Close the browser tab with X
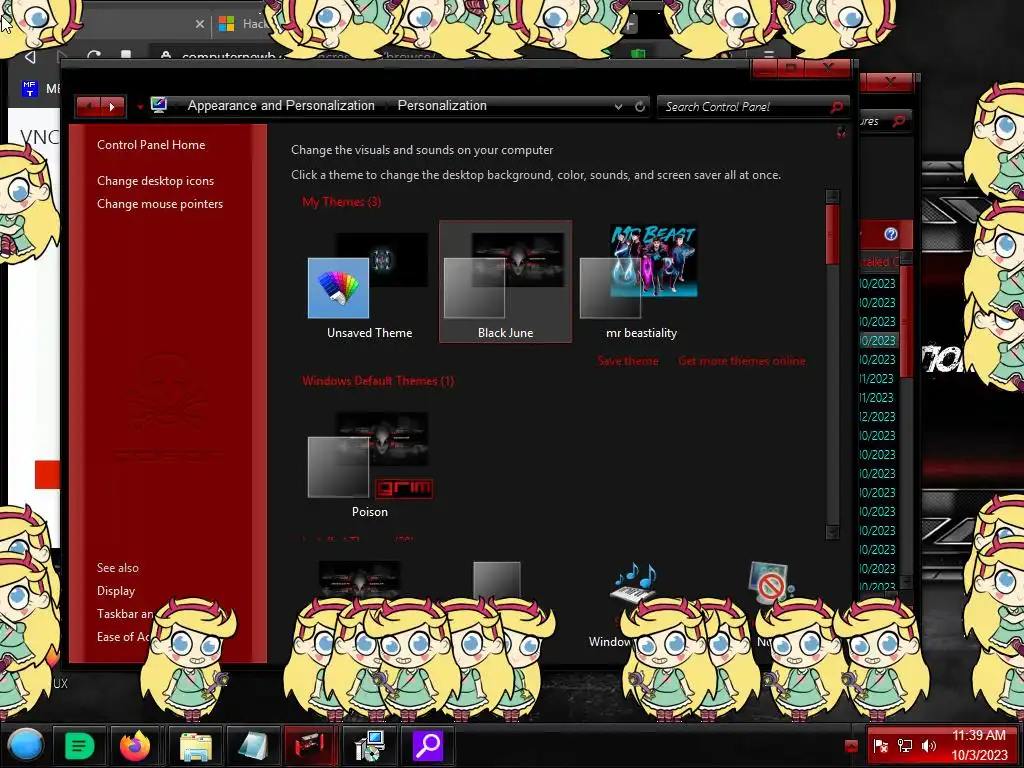This screenshot has width=1024, height=768. click(200, 24)
